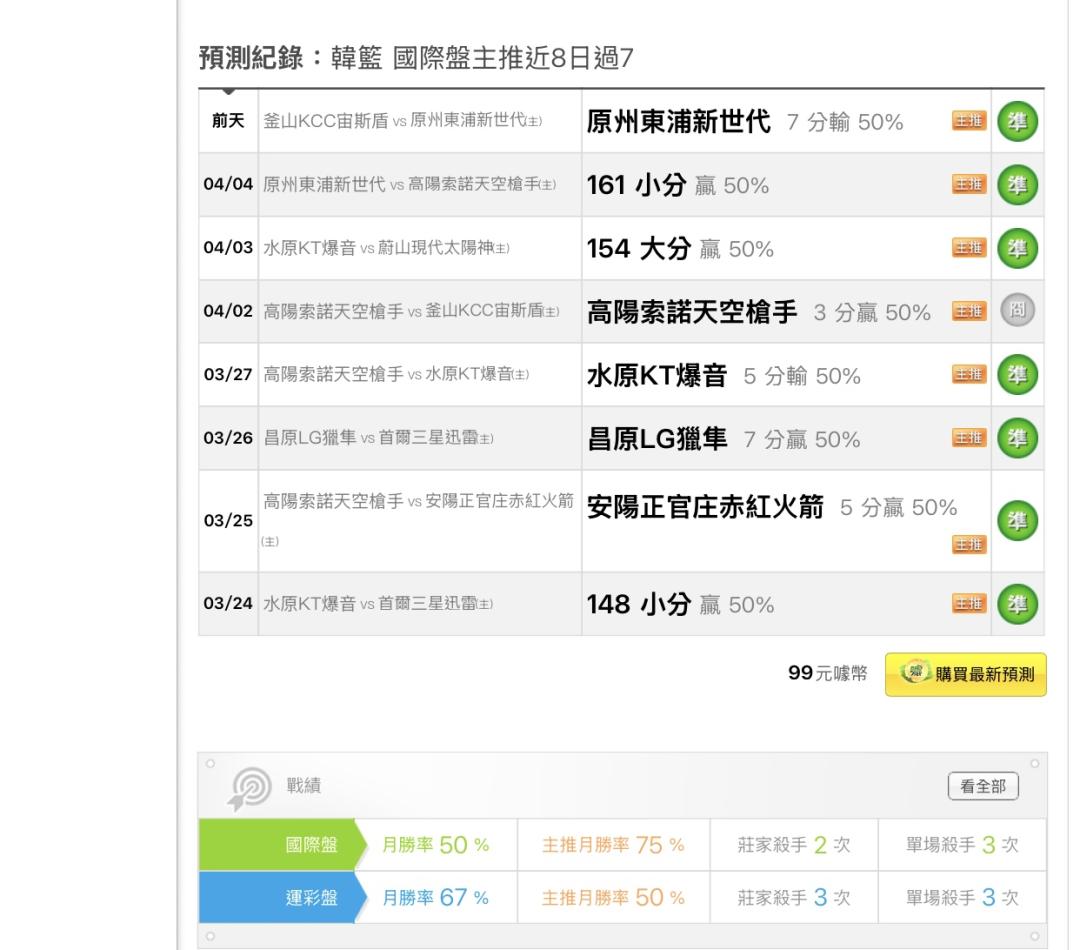This screenshot has width=1080, height=950.
Task: Click the green 準 icon on 04/04 row
Action: 1018,186
